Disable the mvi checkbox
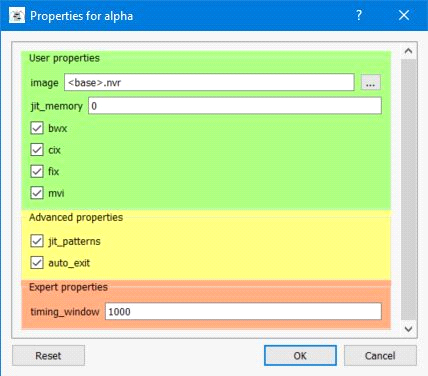Image resolution: width=428 pixels, height=376 pixels. coord(37,193)
